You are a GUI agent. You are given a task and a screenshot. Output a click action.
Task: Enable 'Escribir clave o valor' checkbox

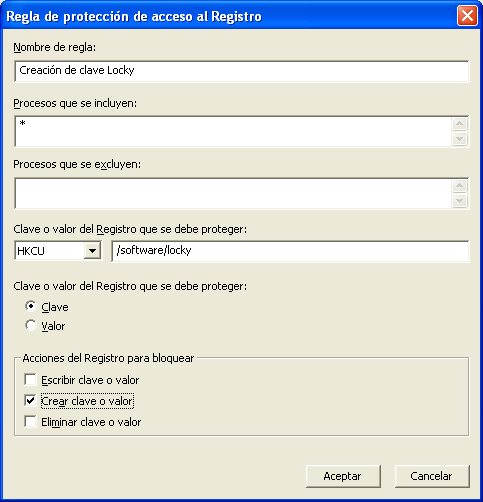coord(30,379)
